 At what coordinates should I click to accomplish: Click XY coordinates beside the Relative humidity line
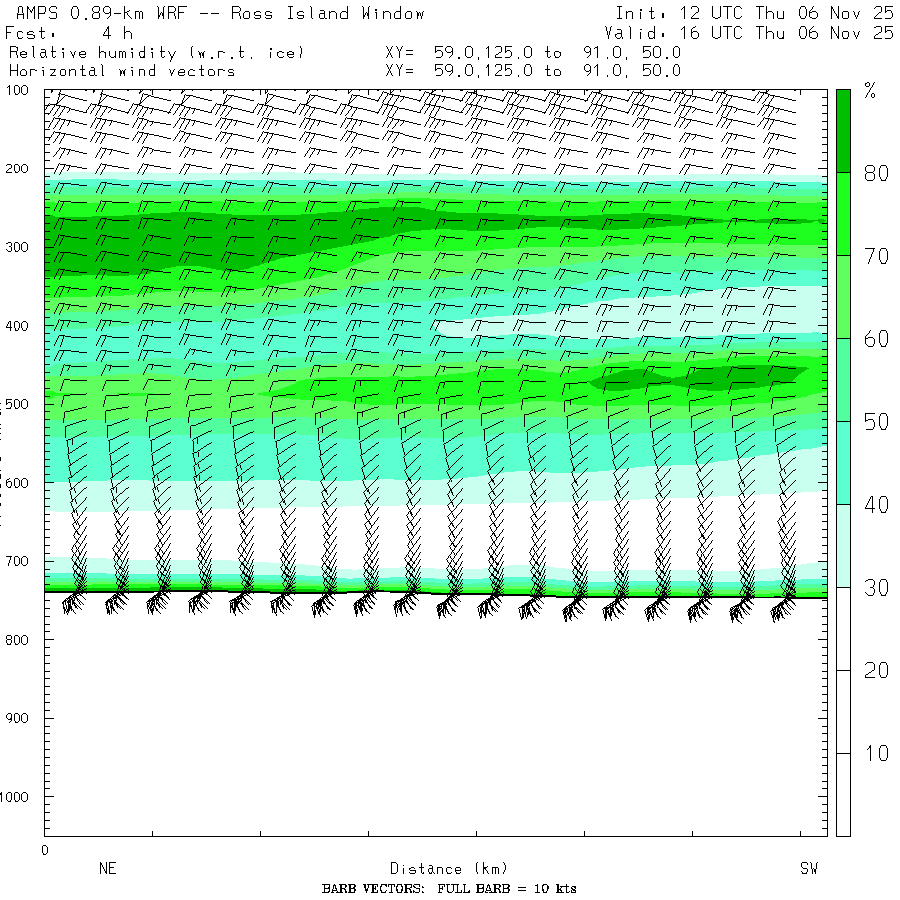(x=533, y=53)
